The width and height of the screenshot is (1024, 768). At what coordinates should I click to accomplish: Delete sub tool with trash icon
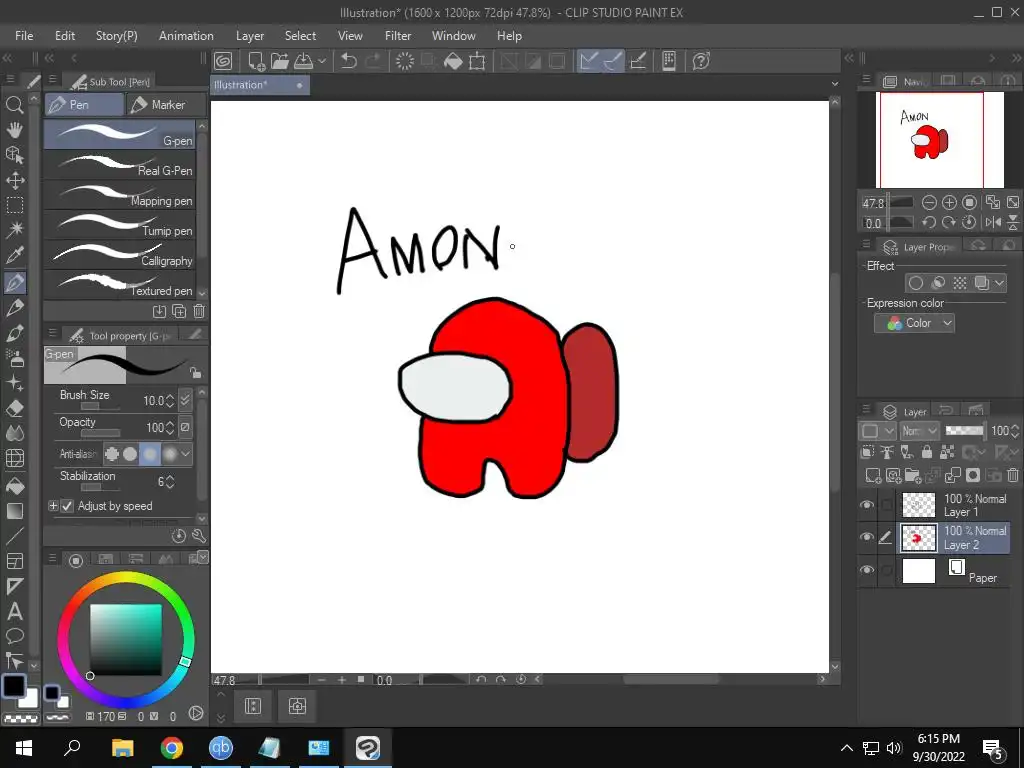199,312
